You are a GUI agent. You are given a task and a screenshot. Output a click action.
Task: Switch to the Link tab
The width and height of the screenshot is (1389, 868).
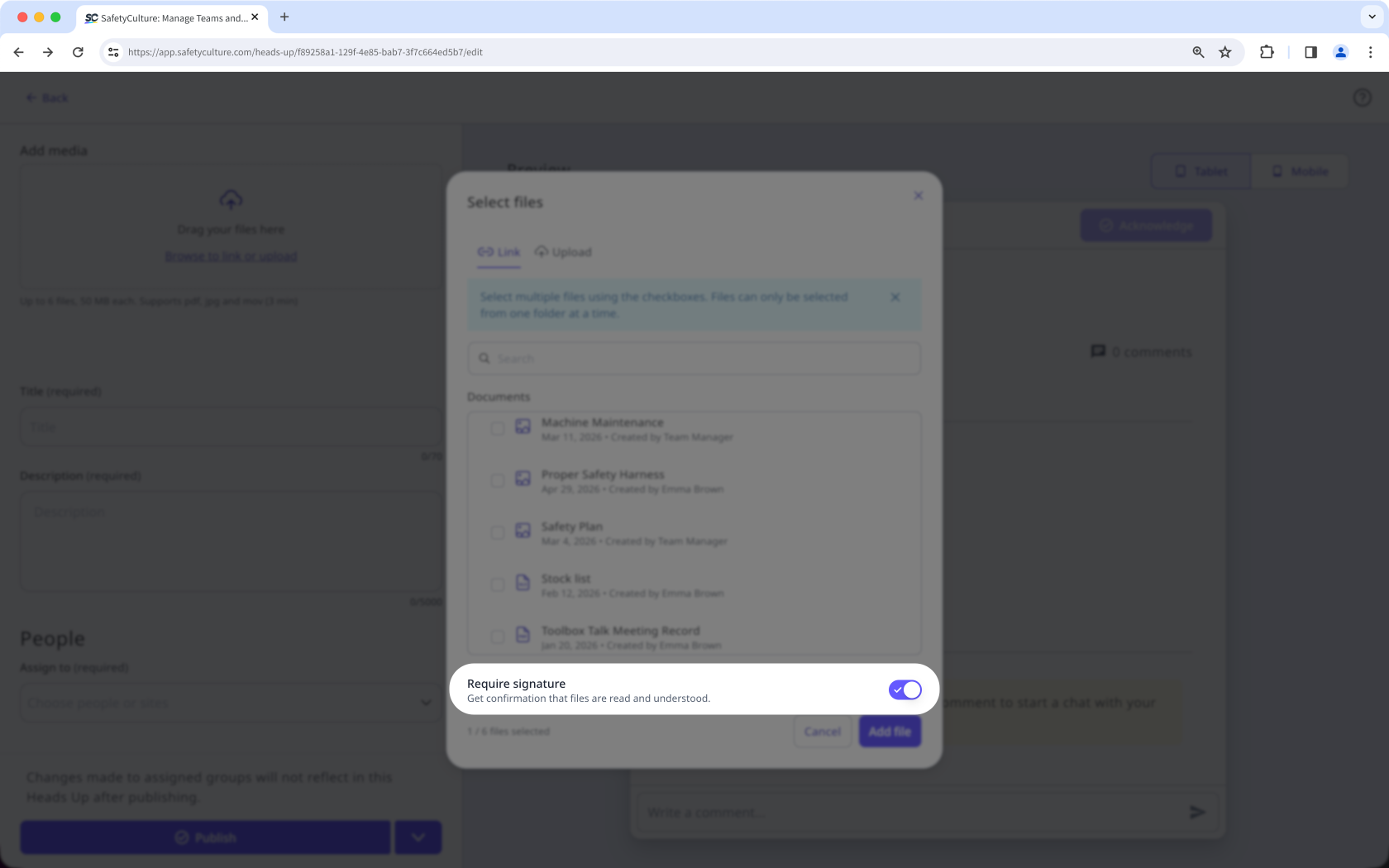pyautogui.click(x=499, y=252)
